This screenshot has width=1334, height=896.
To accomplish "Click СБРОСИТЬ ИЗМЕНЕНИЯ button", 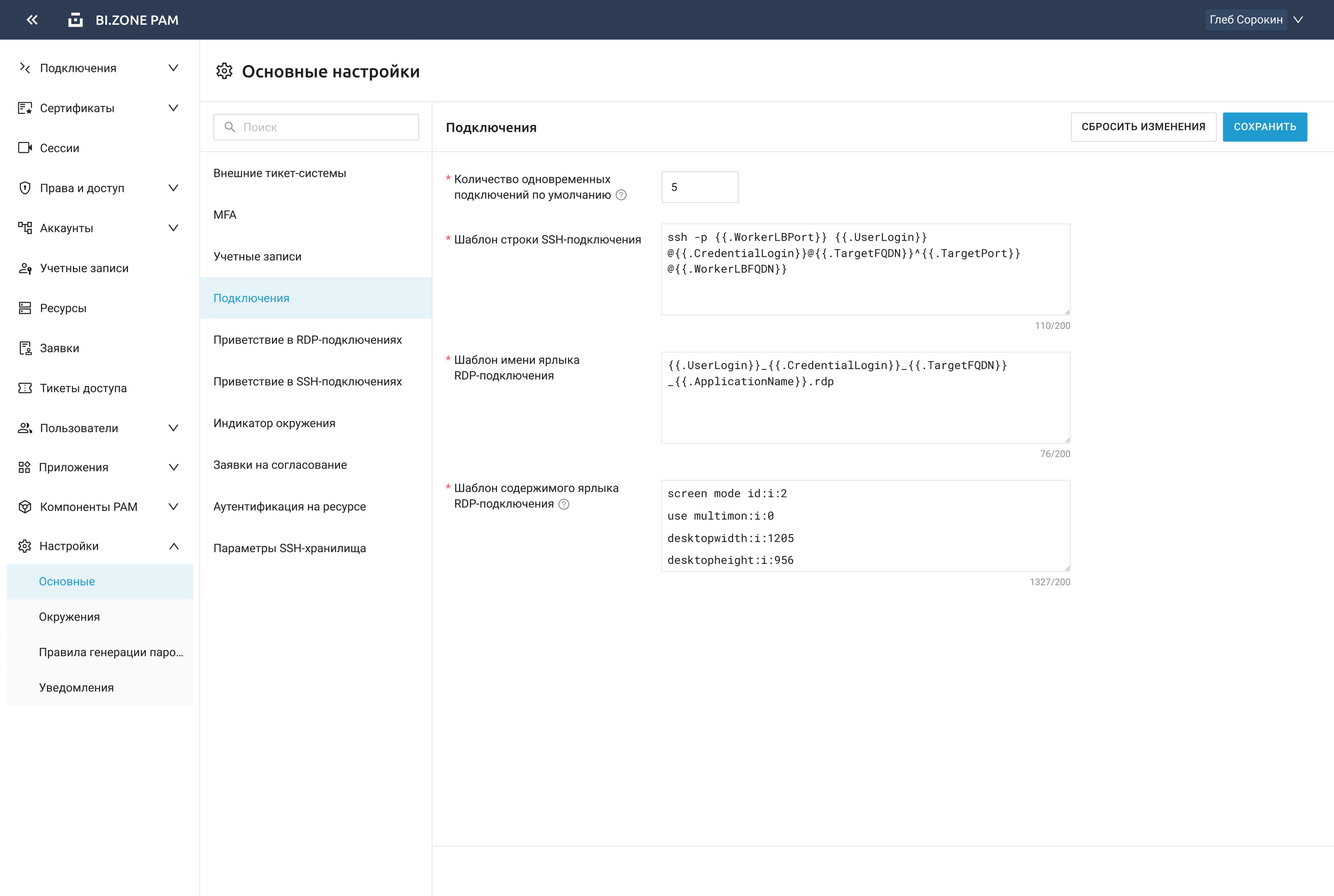I will [1143, 127].
